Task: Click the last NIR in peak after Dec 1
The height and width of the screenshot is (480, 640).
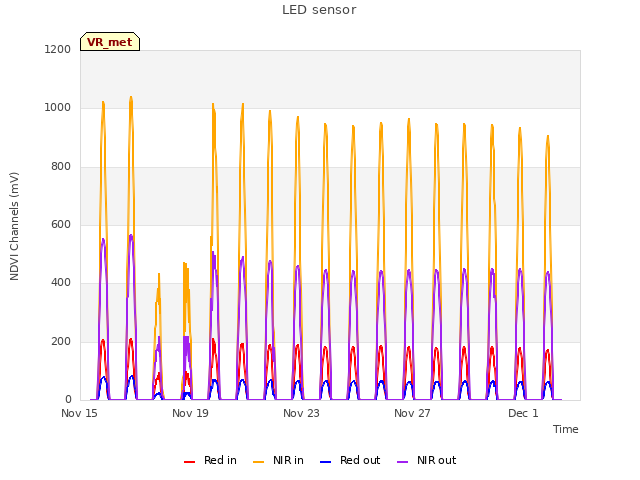Action: pos(548,136)
